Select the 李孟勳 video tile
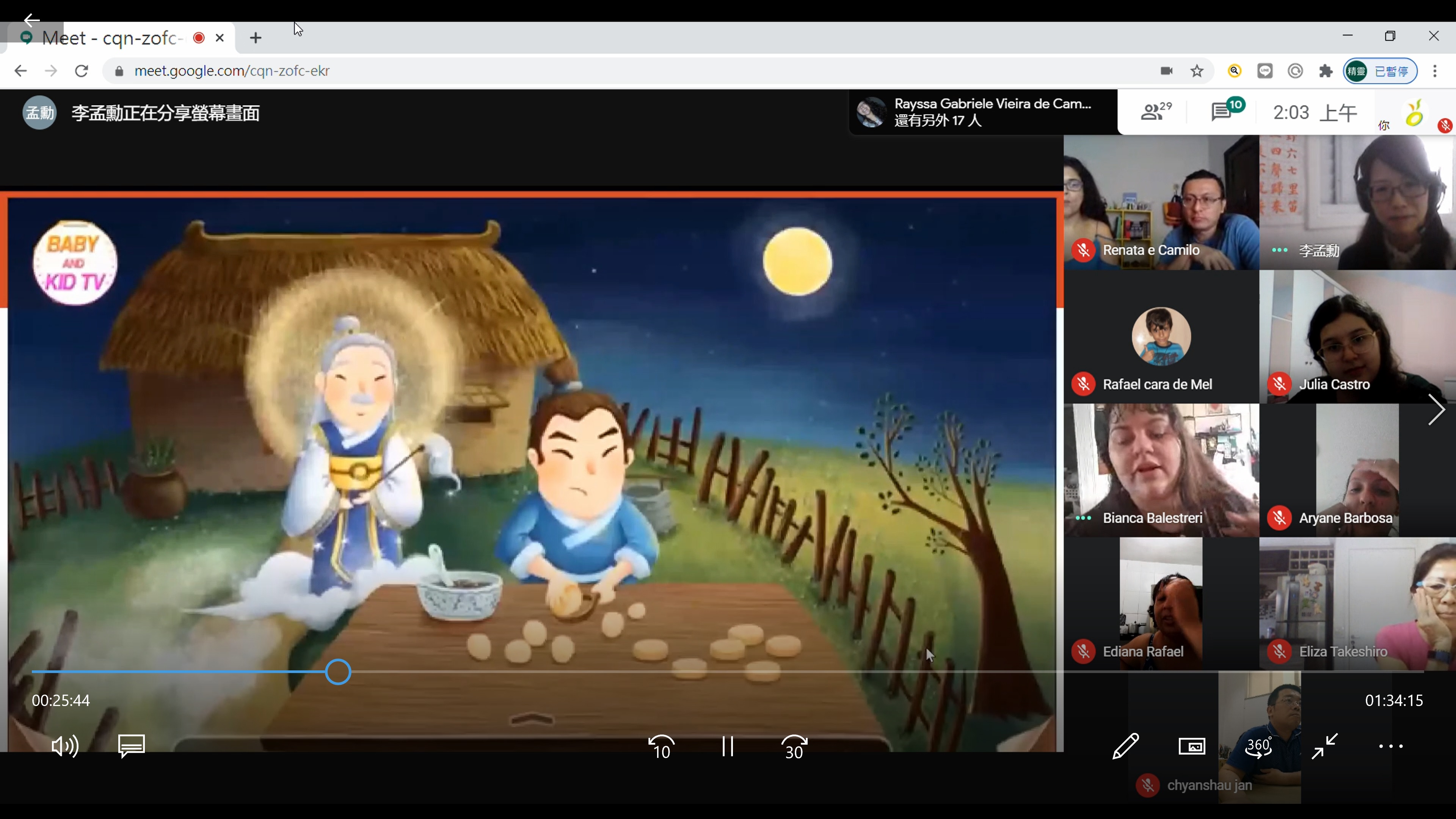 tap(1358, 202)
